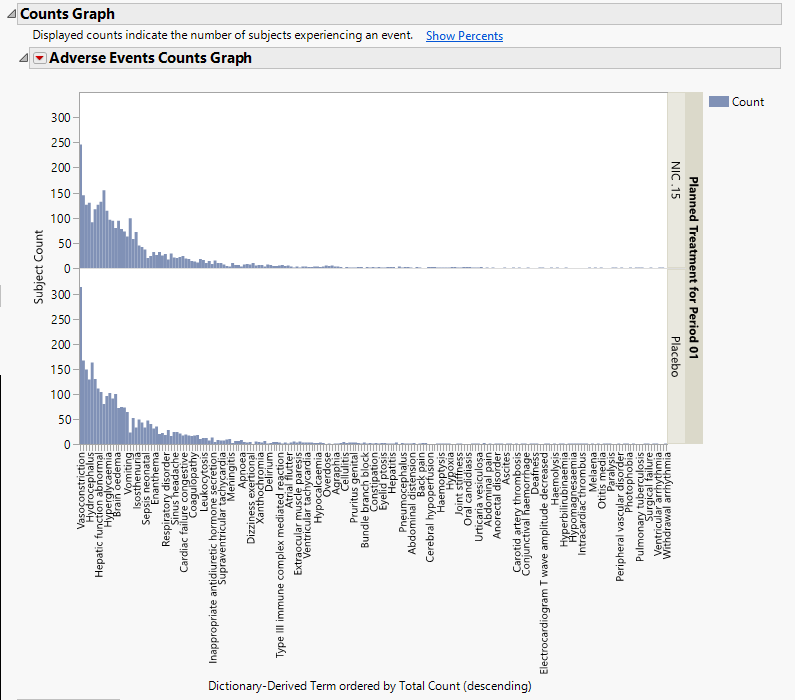Image resolution: width=795 pixels, height=700 pixels.
Task: Collapse the Adverse Events Counts Graph outline
Action: point(23,58)
